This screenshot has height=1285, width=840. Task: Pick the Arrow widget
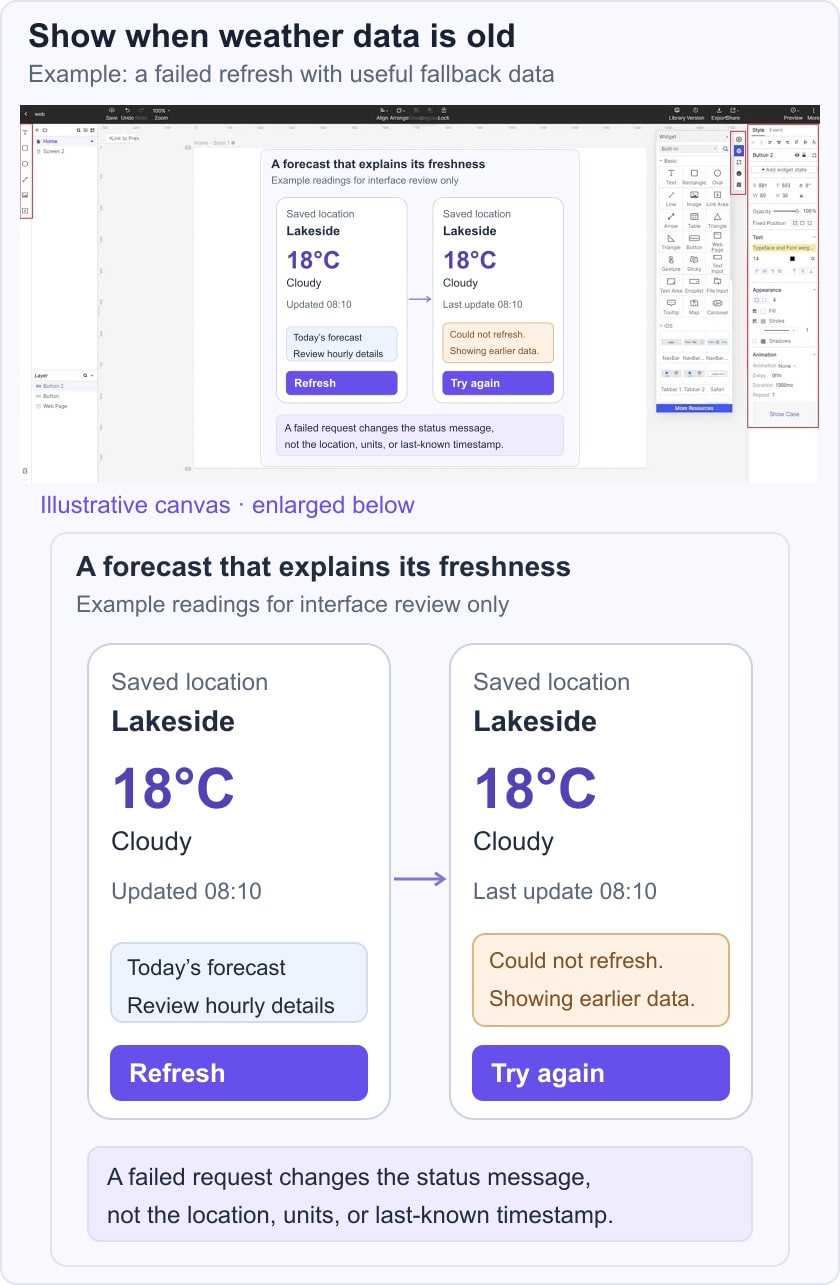(x=671, y=220)
